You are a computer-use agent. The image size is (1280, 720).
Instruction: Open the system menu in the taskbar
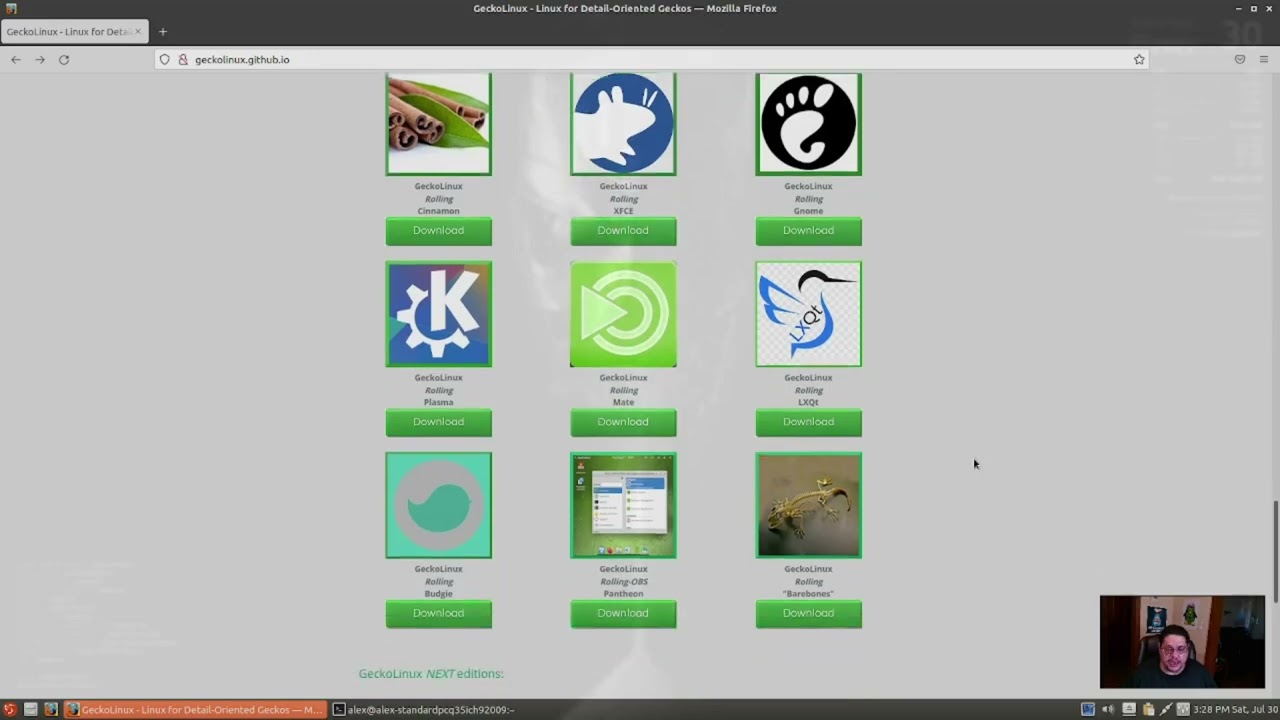point(10,710)
